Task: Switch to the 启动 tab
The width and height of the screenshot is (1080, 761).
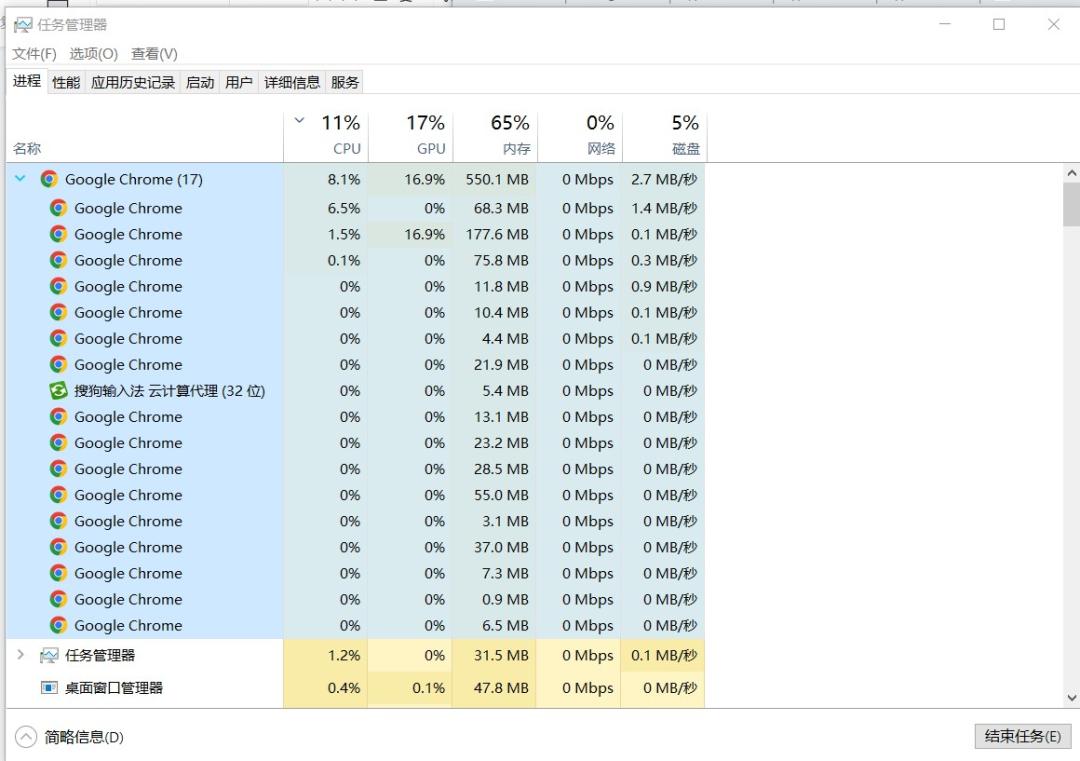Action: tap(200, 83)
